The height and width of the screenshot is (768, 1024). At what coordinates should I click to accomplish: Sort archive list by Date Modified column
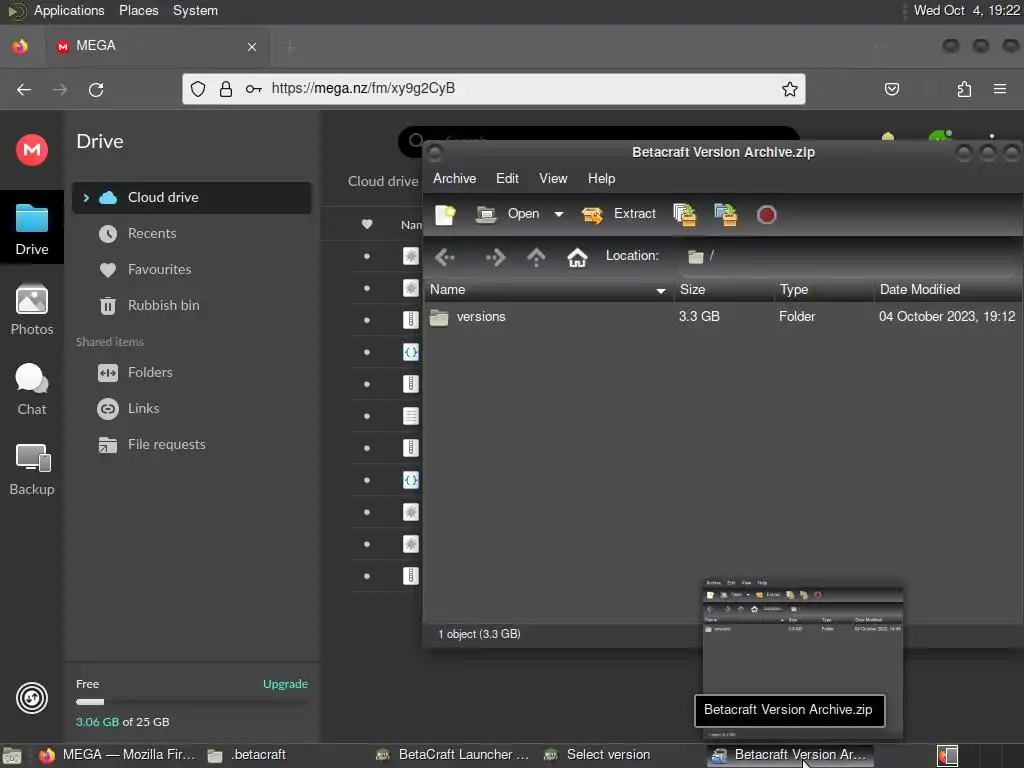click(x=948, y=289)
